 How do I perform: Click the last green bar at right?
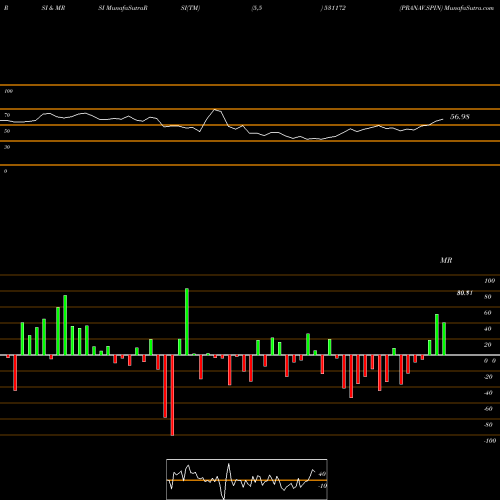(x=444, y=339)
